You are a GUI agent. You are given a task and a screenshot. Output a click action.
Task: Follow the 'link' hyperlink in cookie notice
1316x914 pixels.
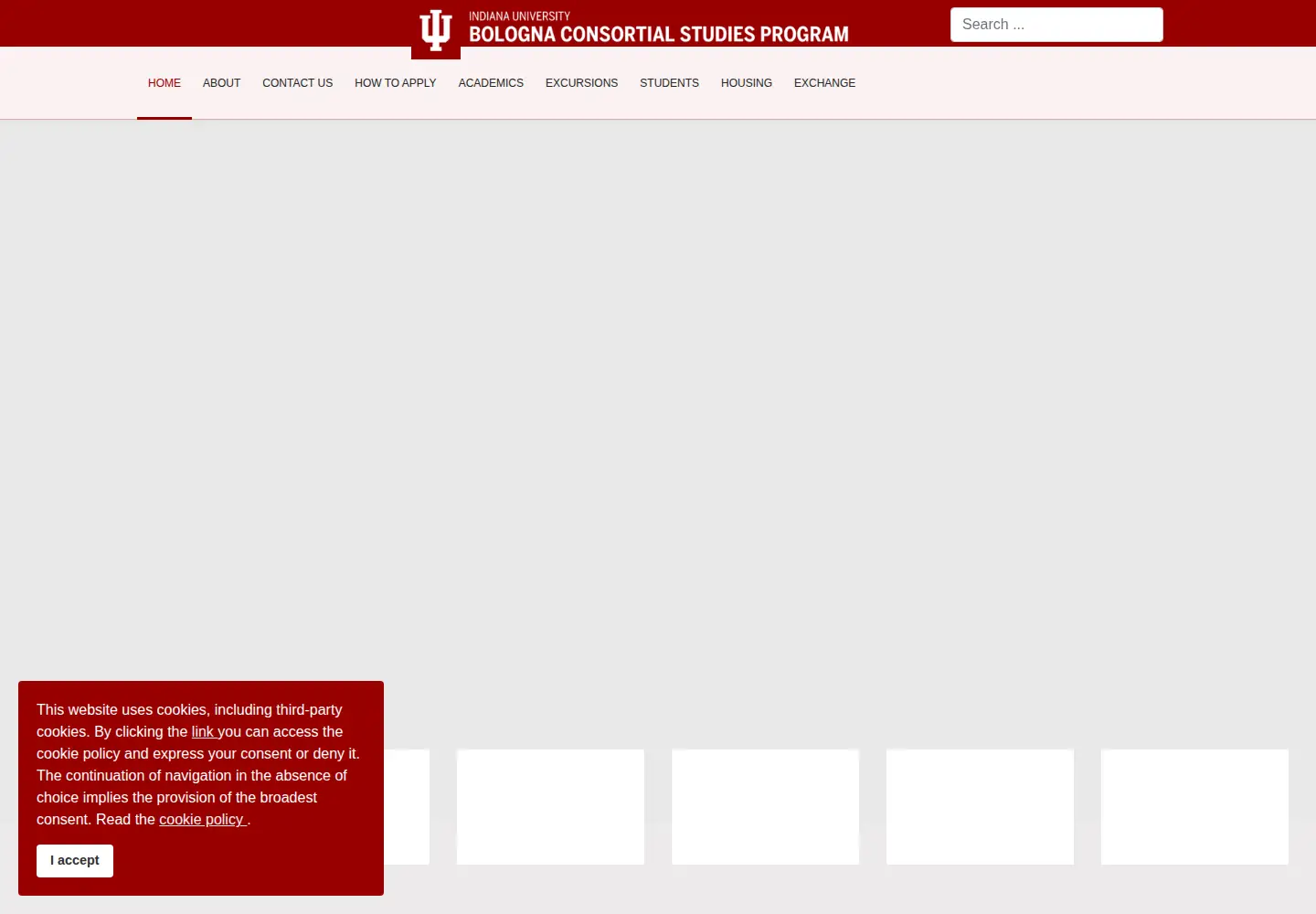click(202, 732)
